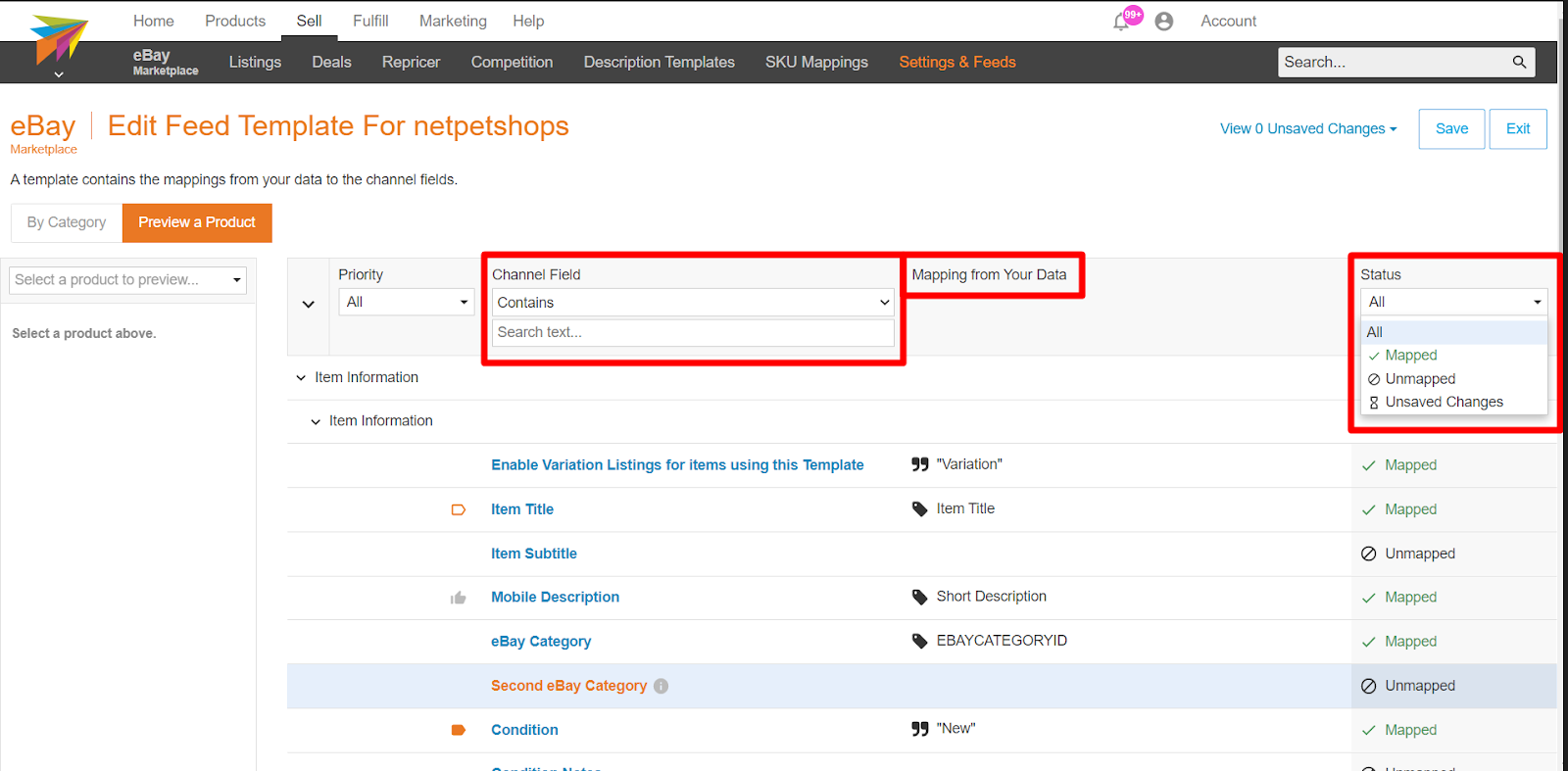The image size is (1568, 771).
Task: Click the Second eBay Category info icon
Action: (661, 686)
